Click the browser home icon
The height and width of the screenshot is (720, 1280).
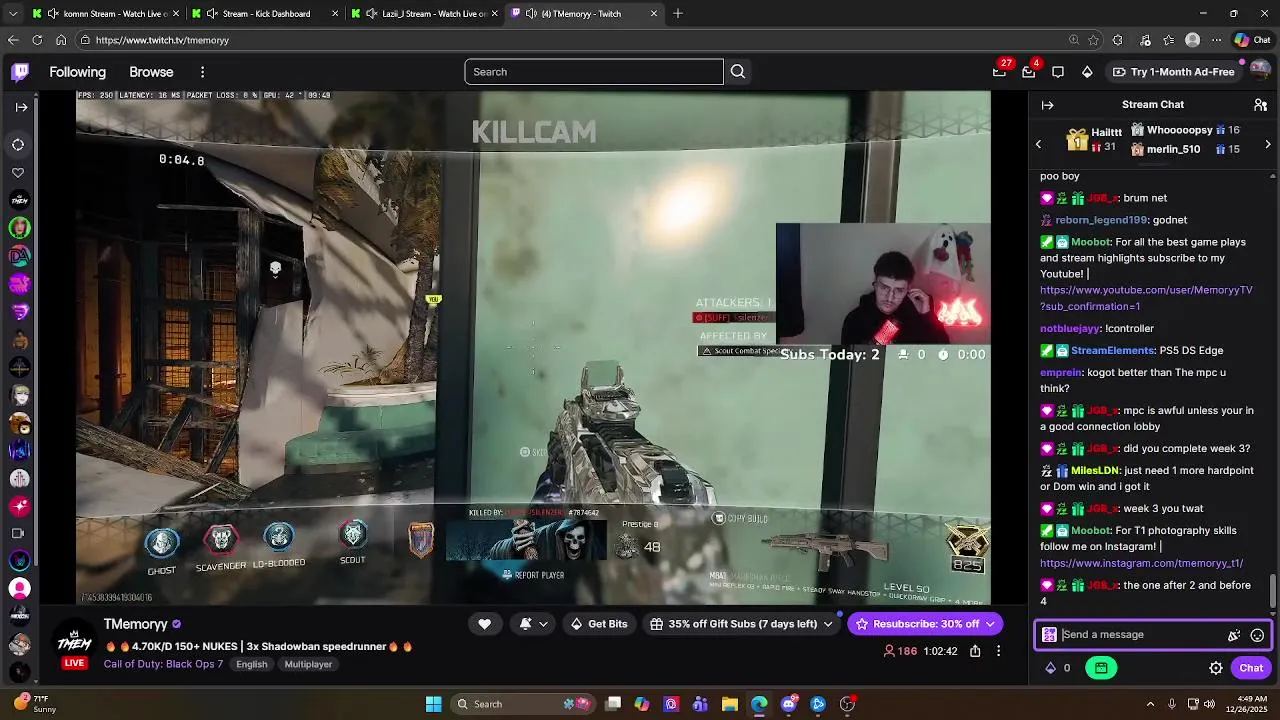[x=61, y=40]
